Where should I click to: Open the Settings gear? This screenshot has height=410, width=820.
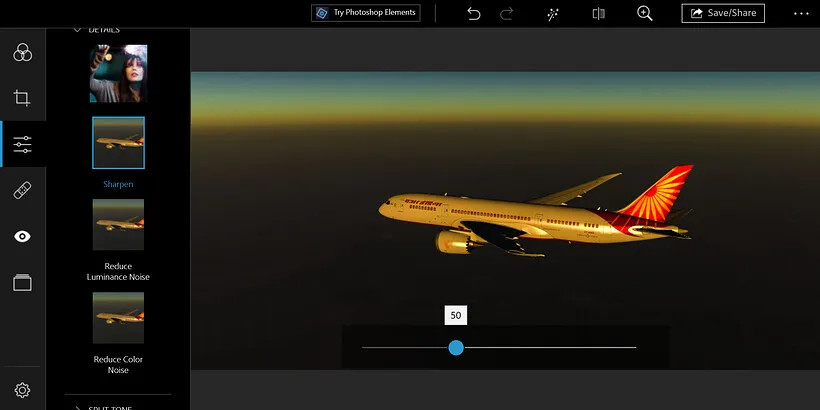(22, 390)
